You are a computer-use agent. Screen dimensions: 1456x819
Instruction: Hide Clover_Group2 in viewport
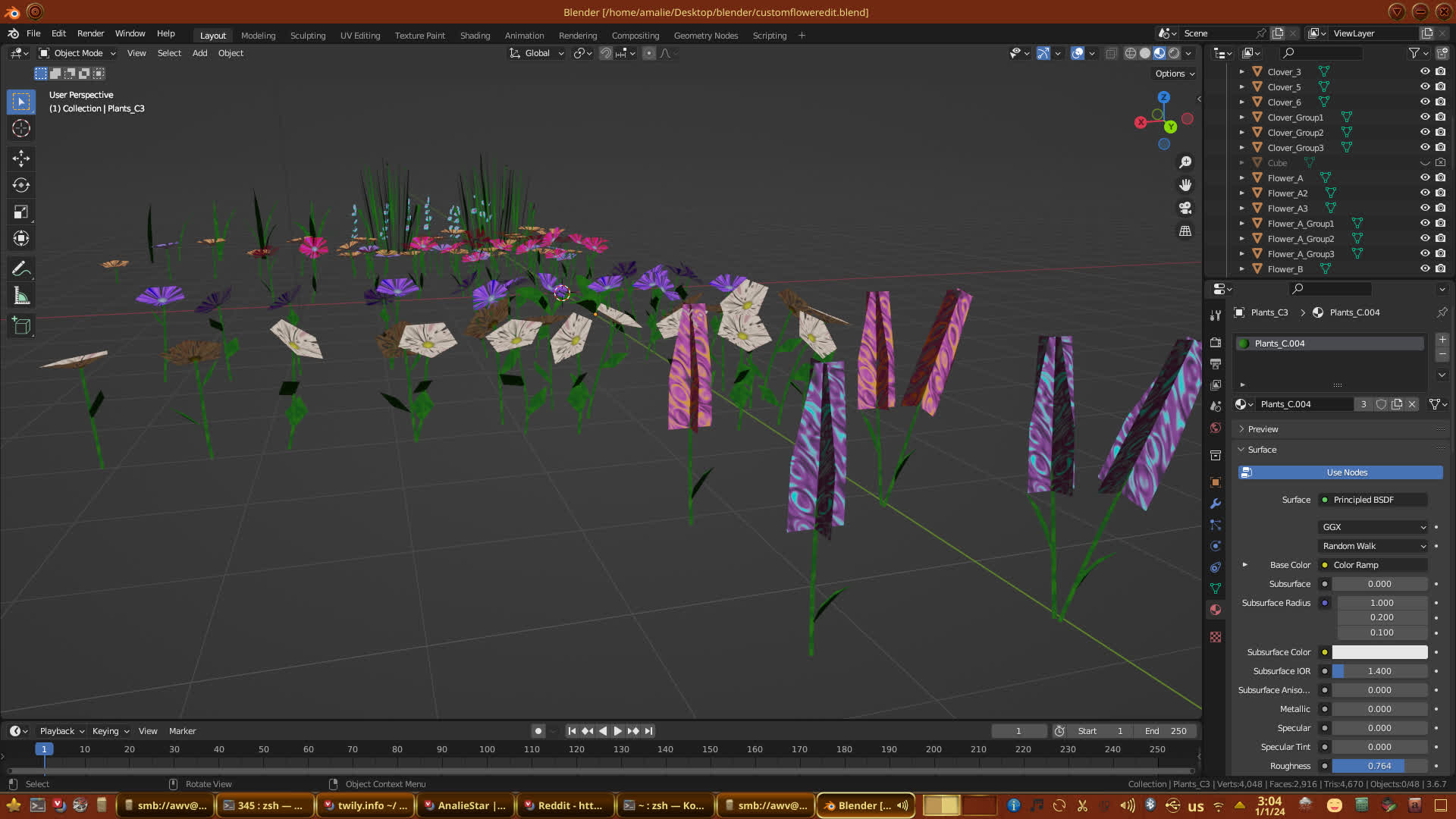[x=1425, y=133]
